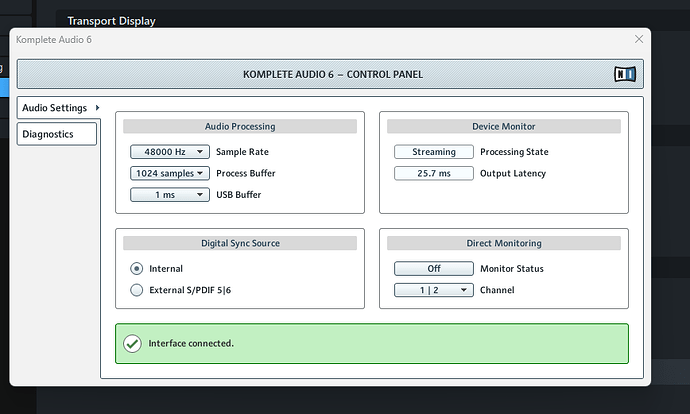Click the Output Latency label

513,173
